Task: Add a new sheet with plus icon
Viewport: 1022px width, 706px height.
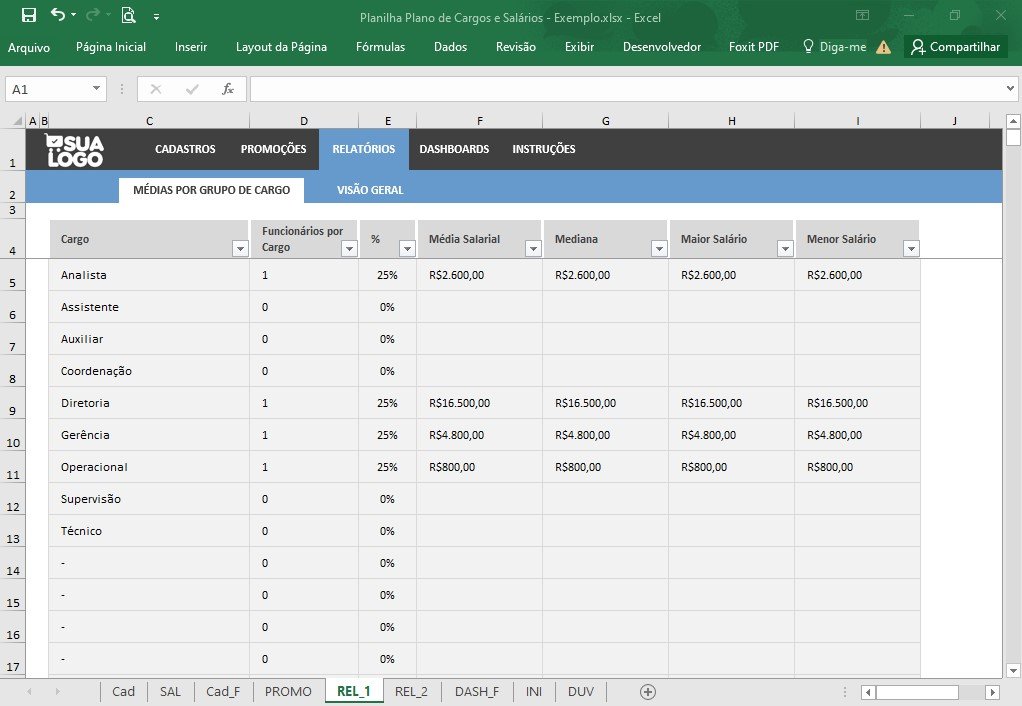Action: pos(647,692)
